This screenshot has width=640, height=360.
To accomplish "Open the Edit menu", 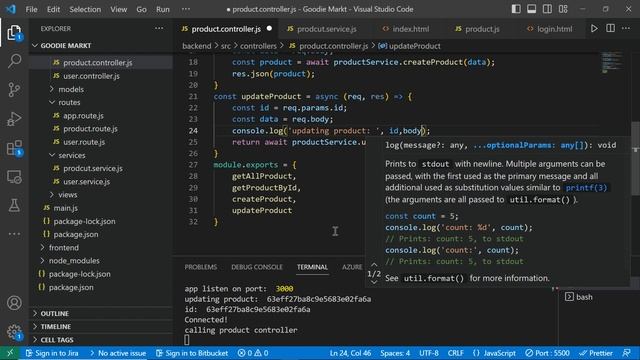I will [53, 9].
